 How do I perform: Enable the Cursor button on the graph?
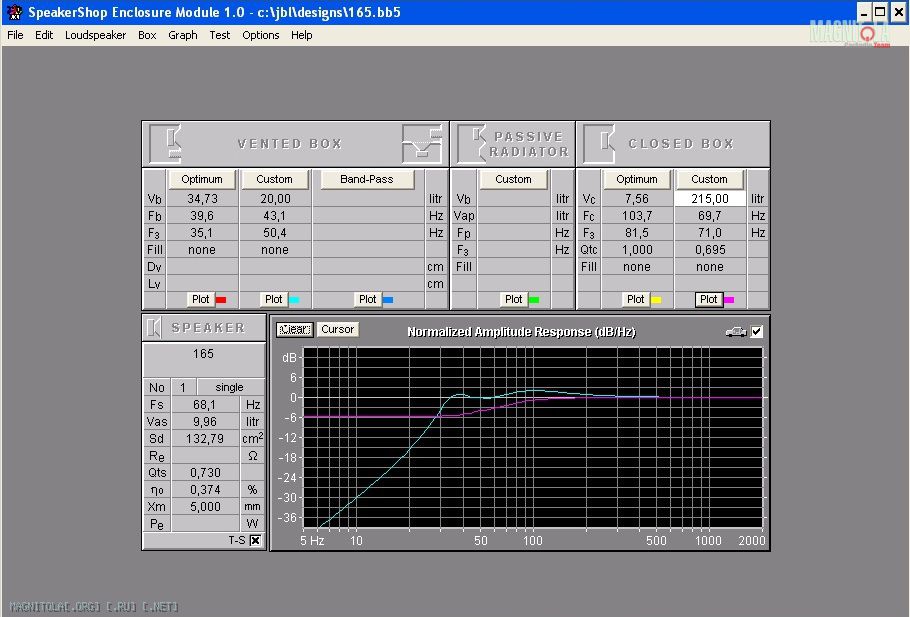click(x=337, y=330)
